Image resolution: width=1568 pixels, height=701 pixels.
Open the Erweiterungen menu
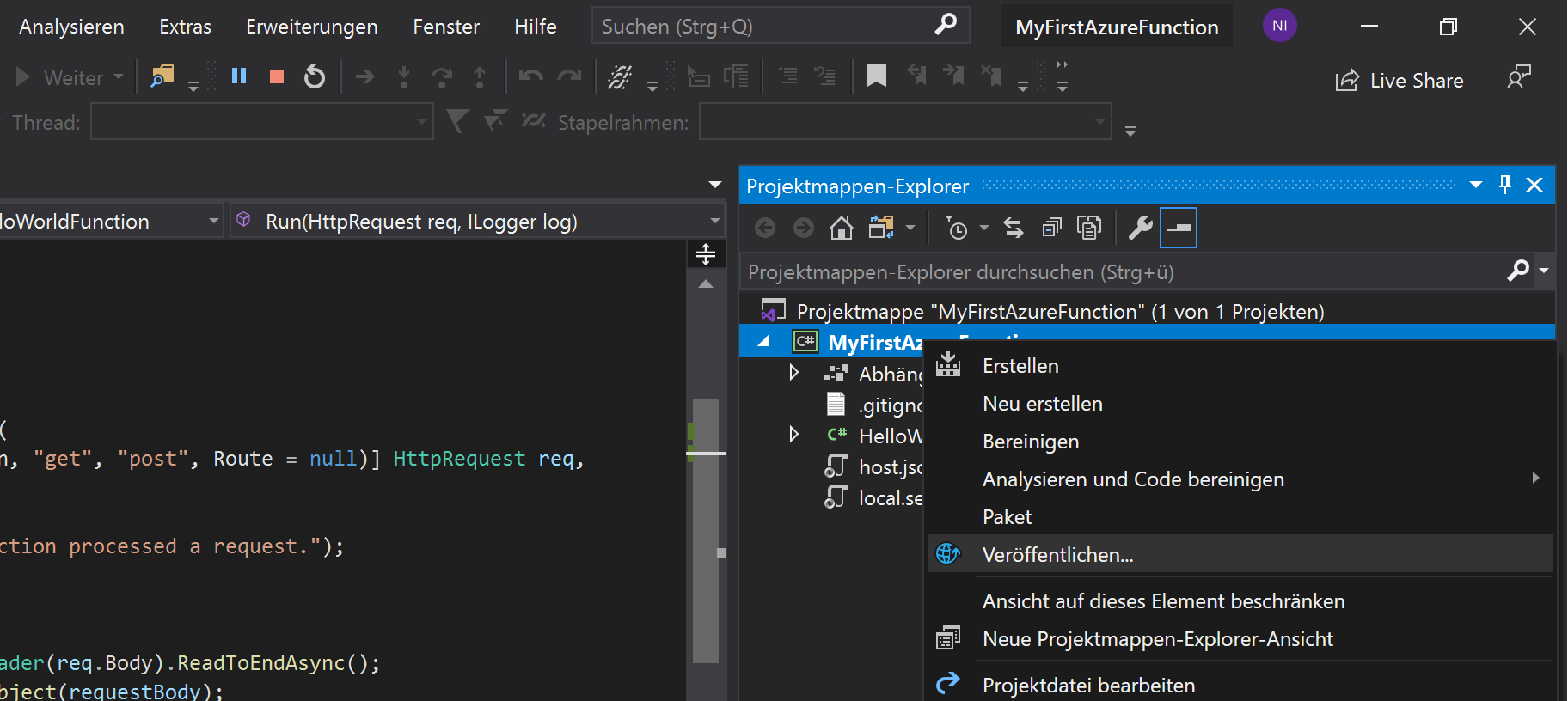click(311, 27)
